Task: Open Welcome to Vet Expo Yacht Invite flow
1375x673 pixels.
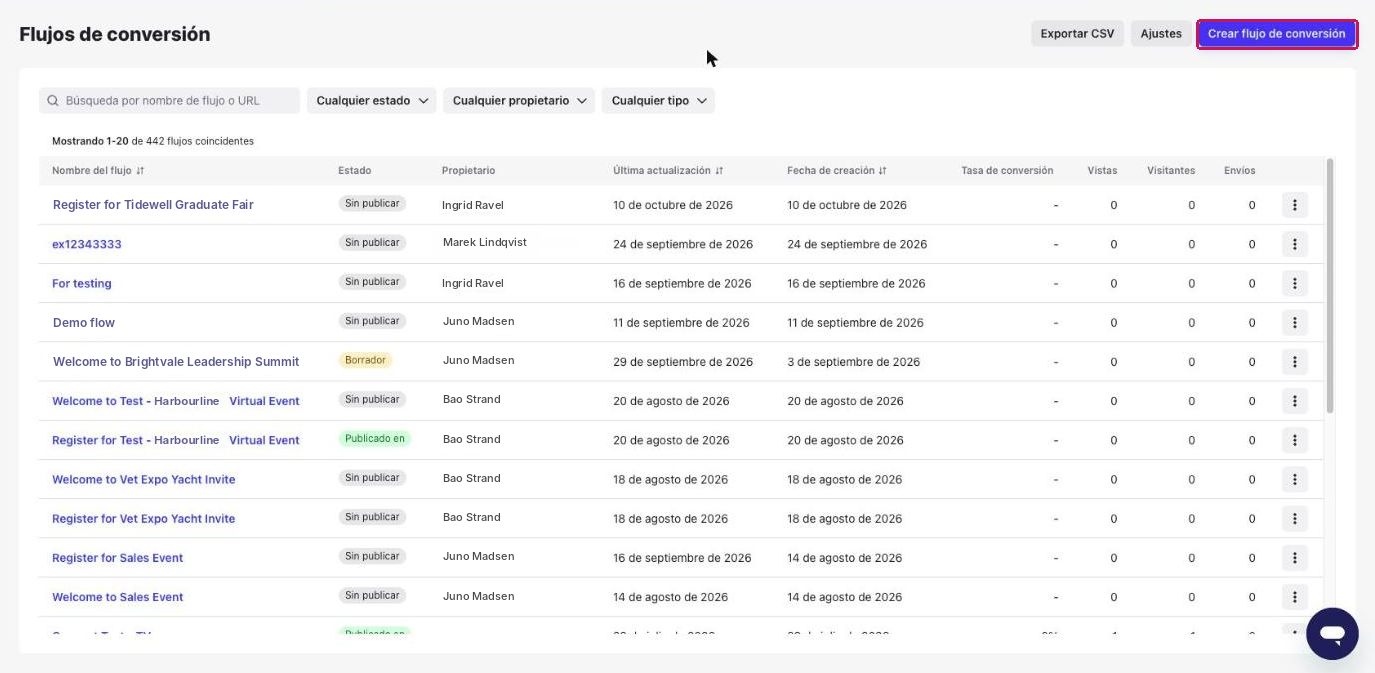Action: 144,479
